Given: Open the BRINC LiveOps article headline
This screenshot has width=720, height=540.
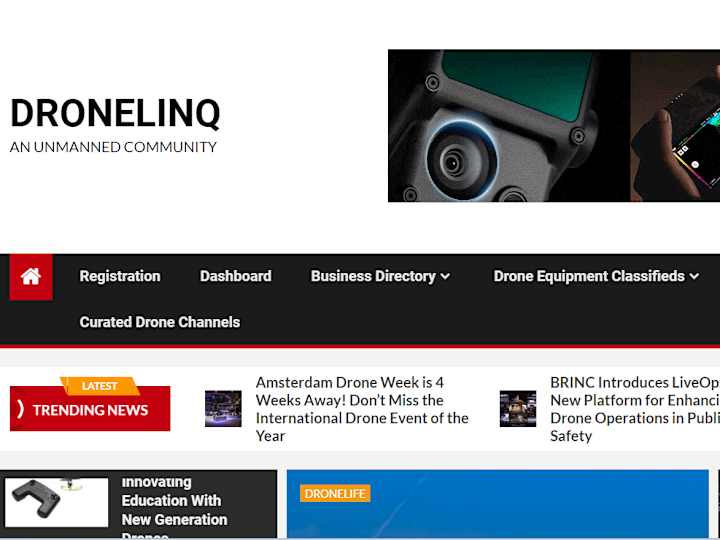Looking at the screenshot, I should (635, 409).
